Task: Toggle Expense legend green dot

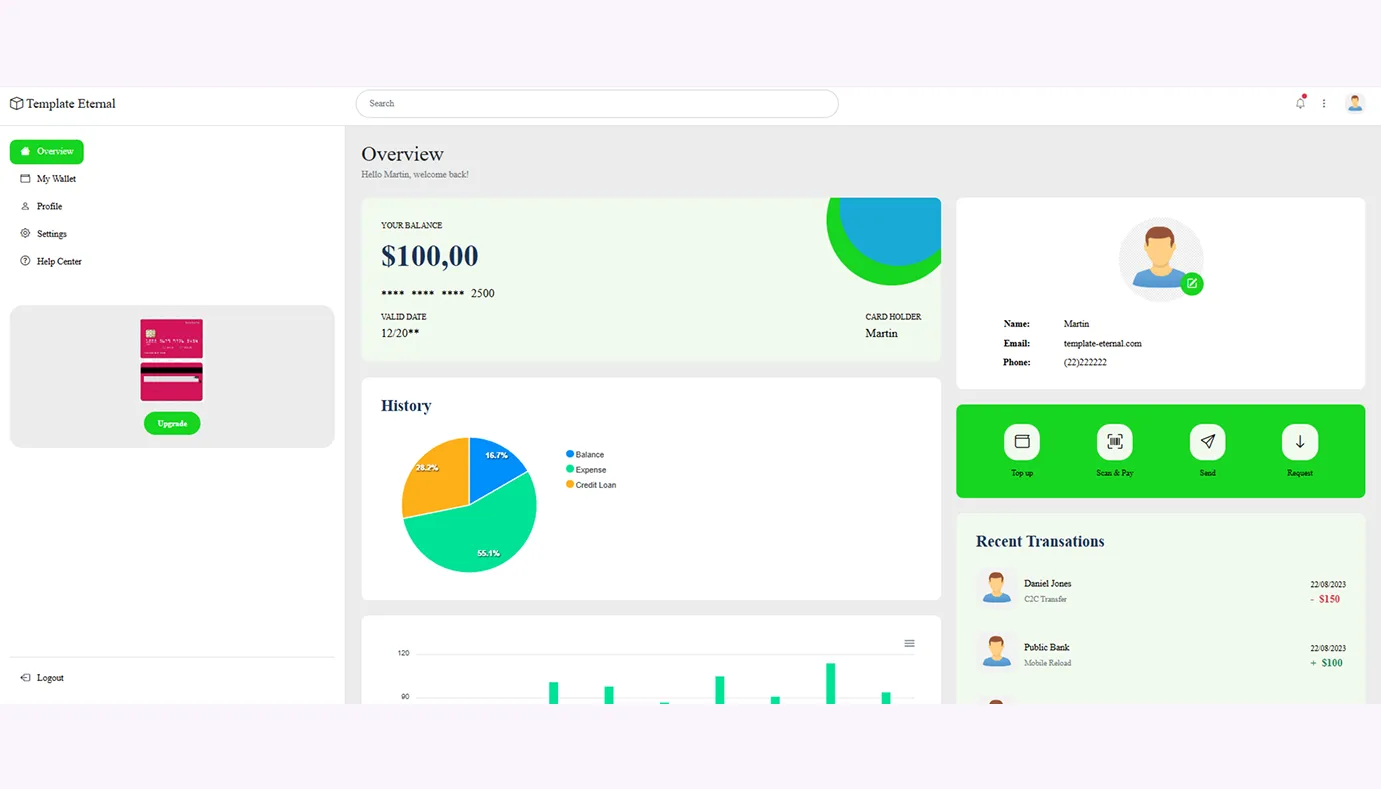Action: 570,469
